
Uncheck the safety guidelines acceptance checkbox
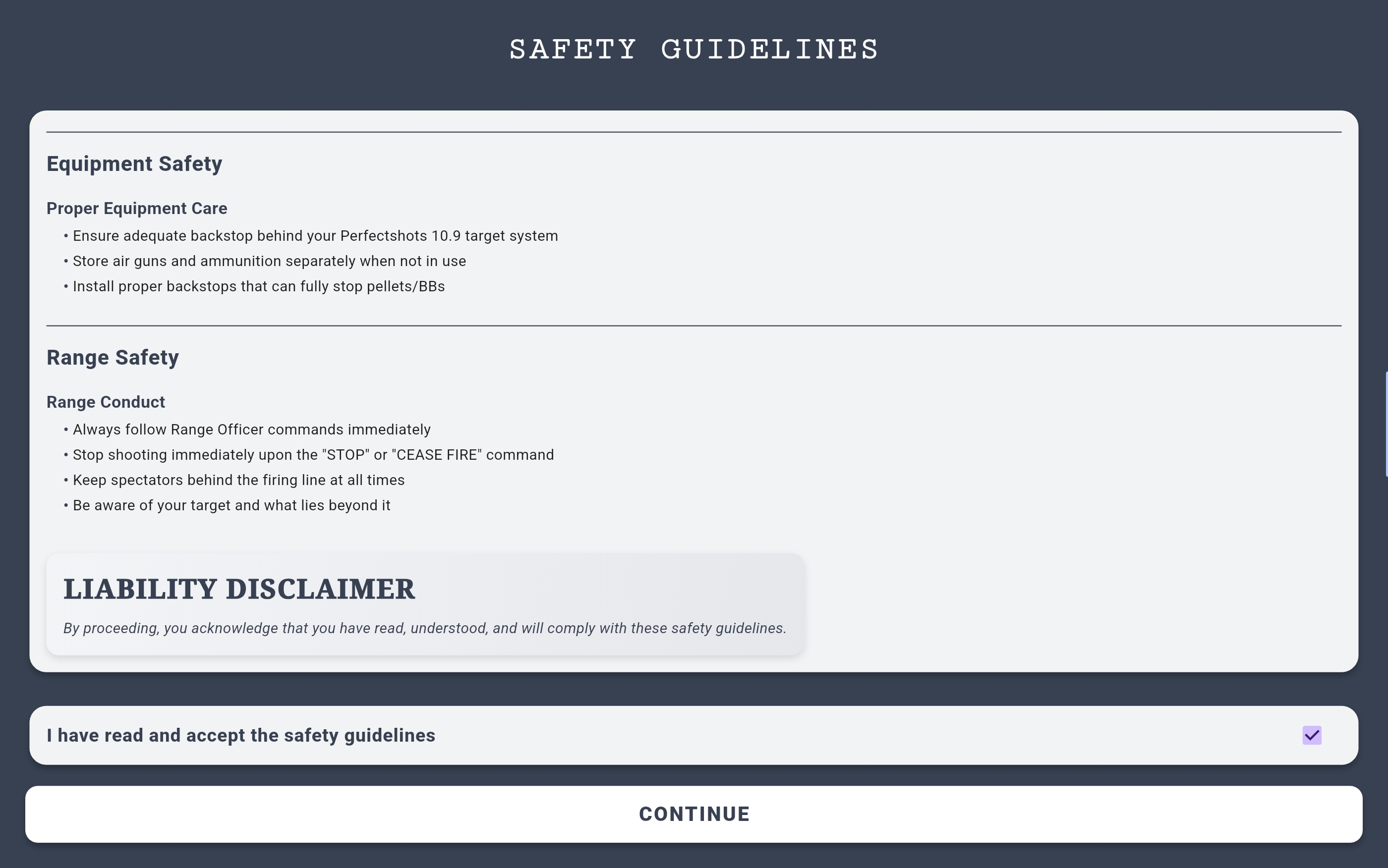(1312, 735)
